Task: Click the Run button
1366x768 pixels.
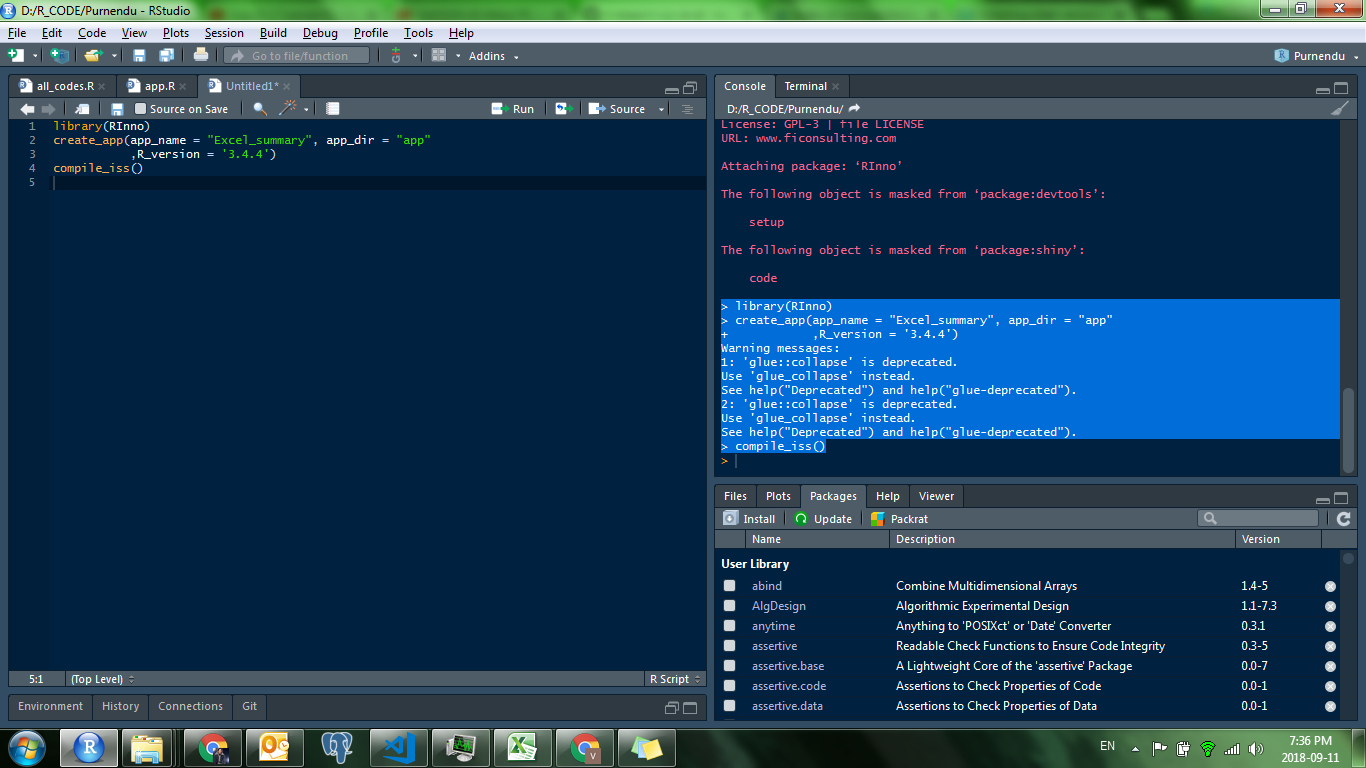Action: pyautogui.click(x=513, y=109)
